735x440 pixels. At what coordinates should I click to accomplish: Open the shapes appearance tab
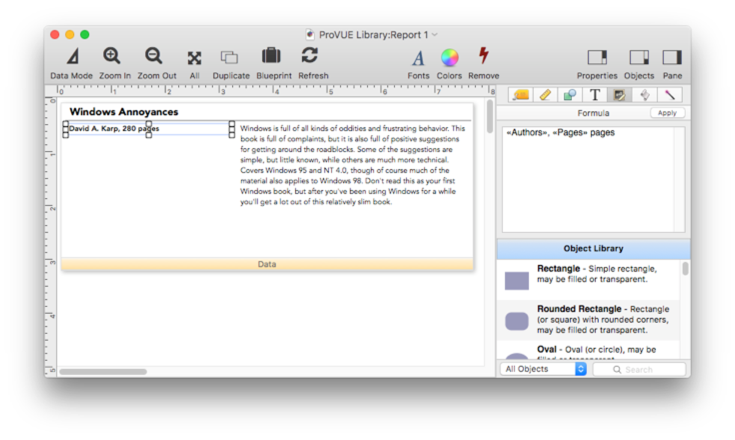570,95
